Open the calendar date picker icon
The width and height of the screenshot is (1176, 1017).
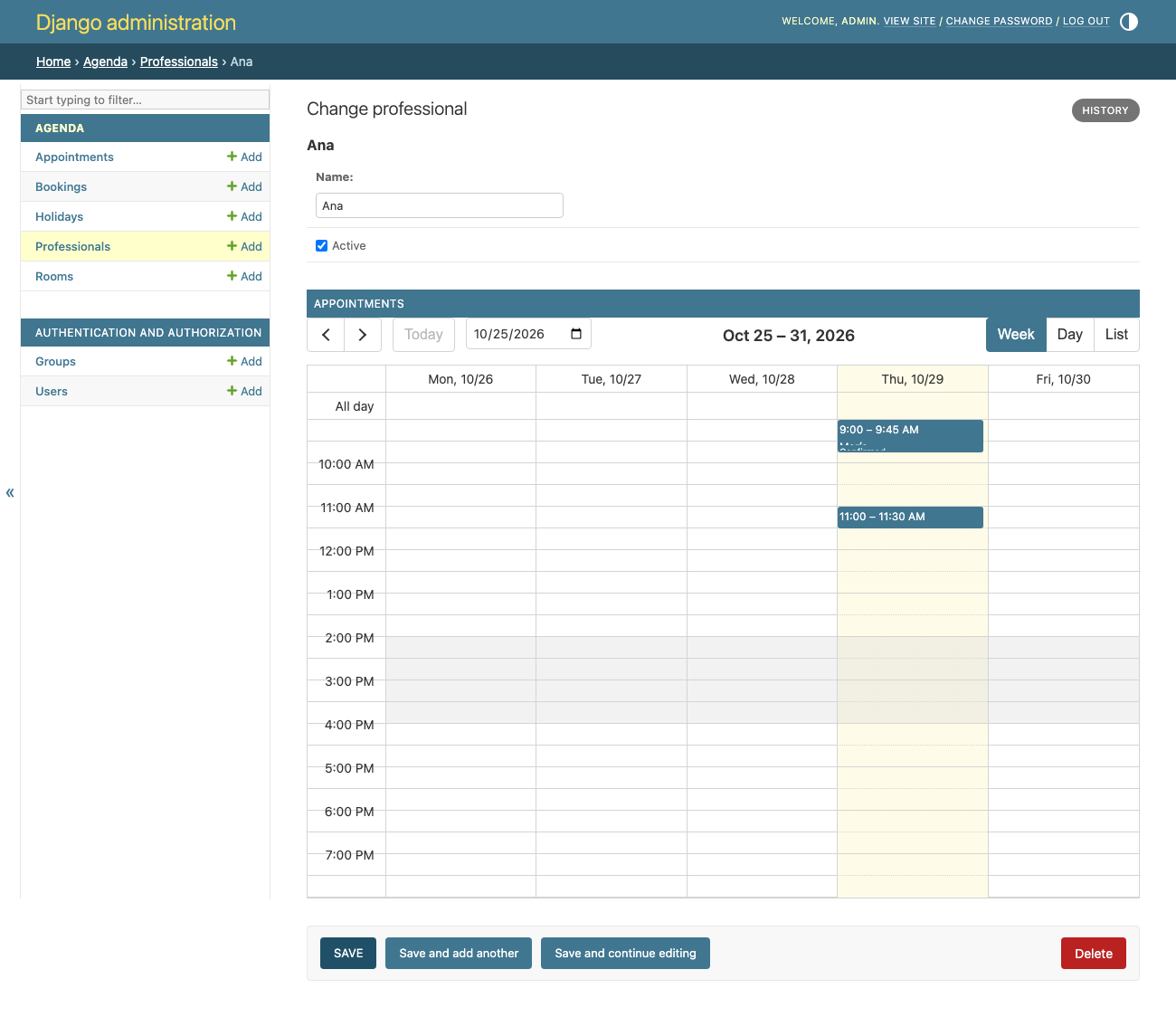[576, 334]
